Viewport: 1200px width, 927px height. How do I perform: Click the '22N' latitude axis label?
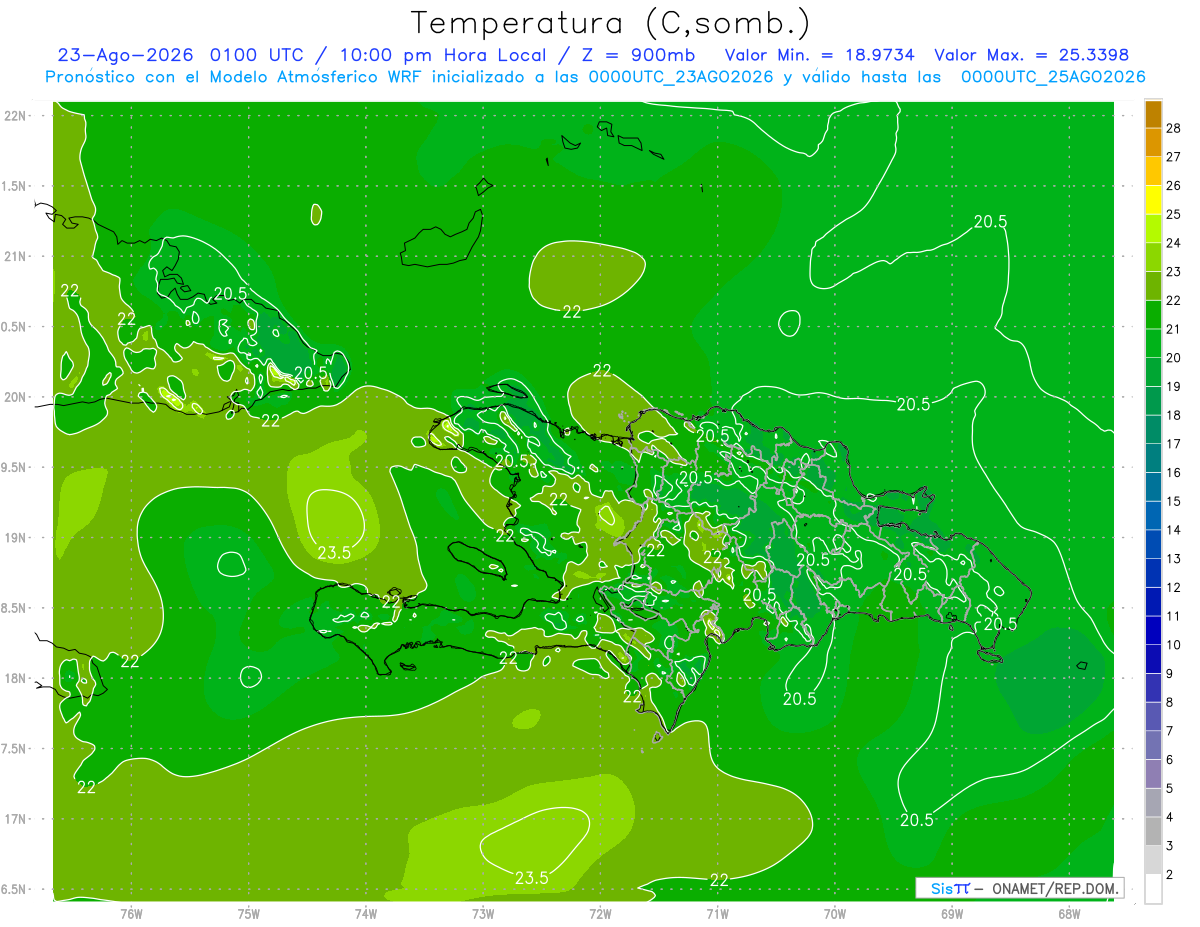click(x=15, y=116)
